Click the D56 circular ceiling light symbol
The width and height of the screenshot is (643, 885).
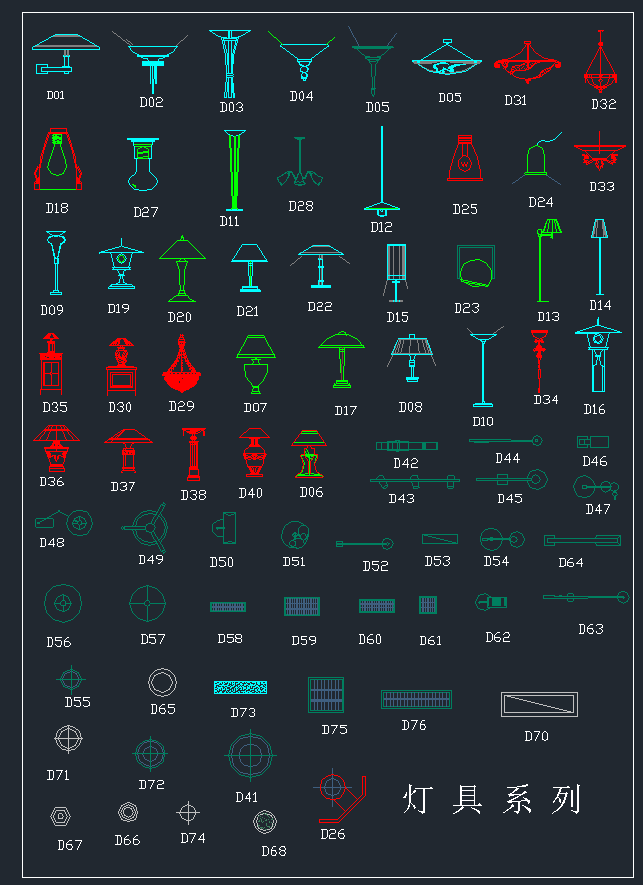[63, 604]
